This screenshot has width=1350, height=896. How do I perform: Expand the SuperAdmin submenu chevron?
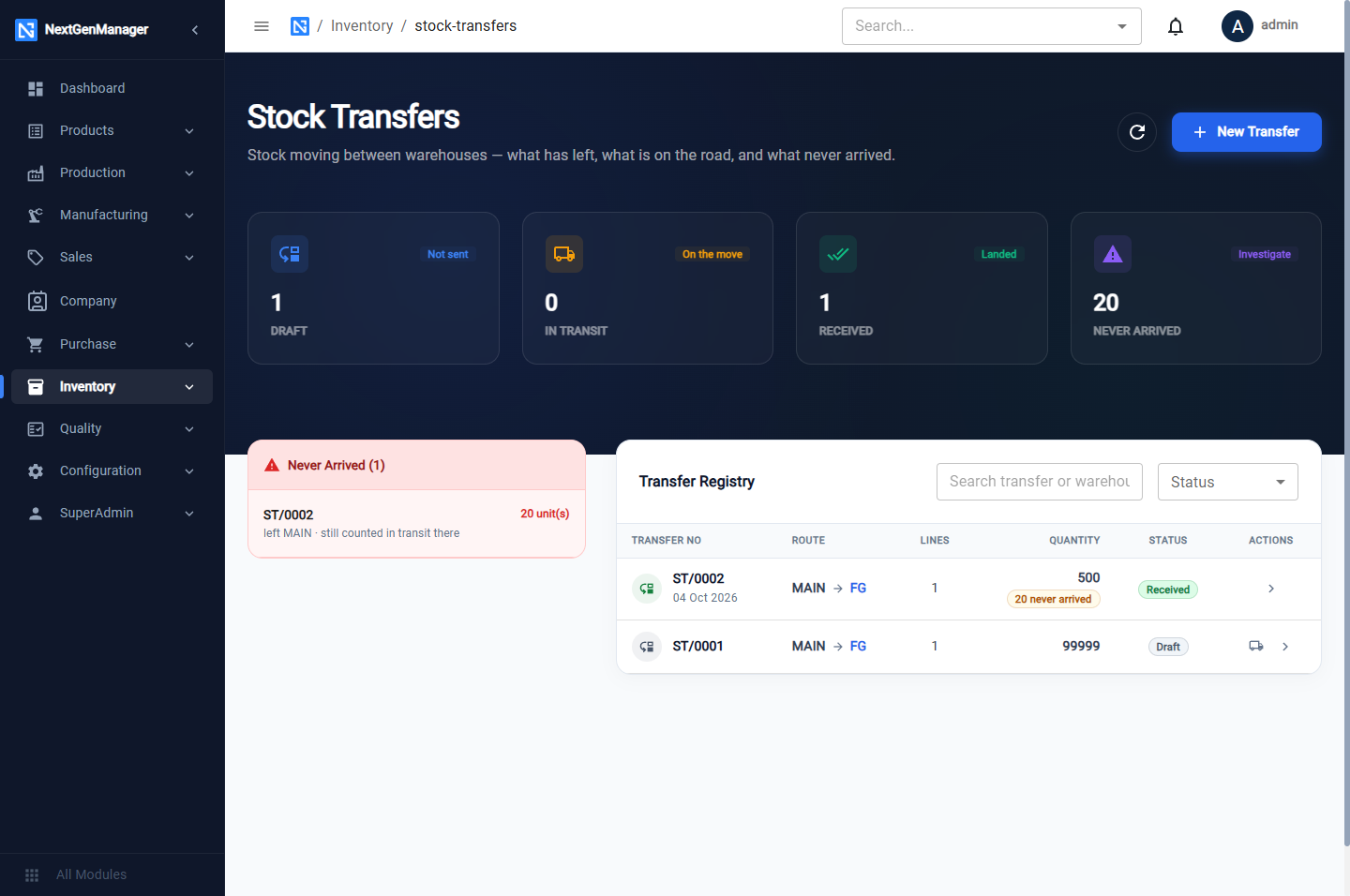(x=189, y=514)
